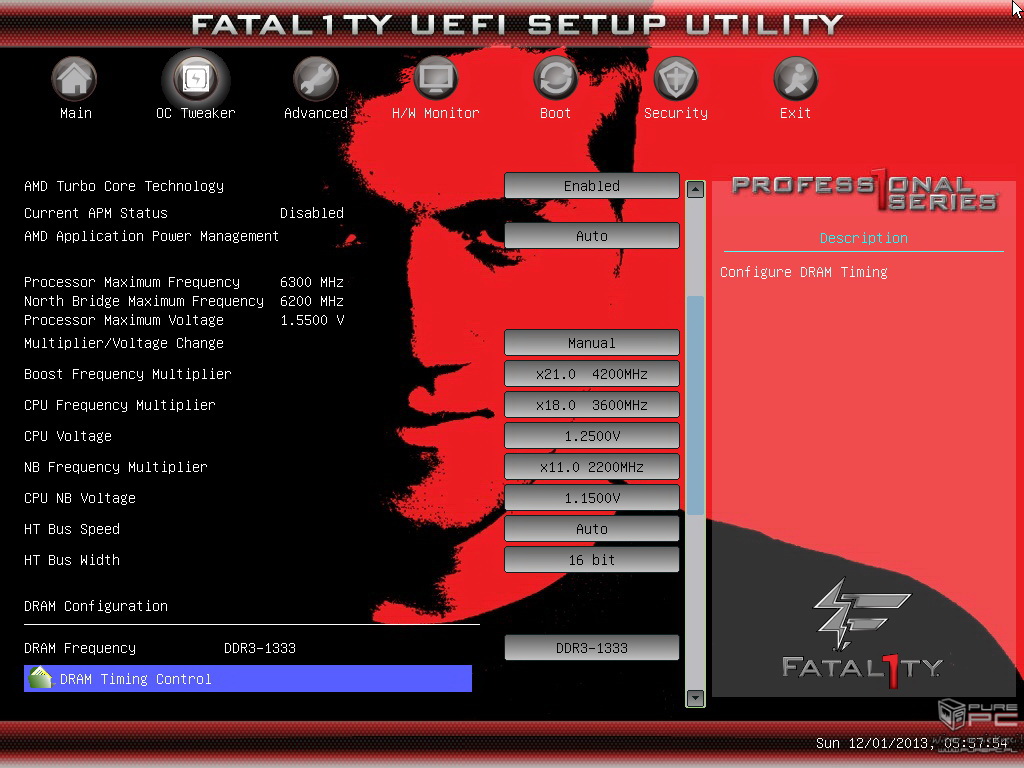Viewport: 1024px width, 768px height.
Task: Click the Description panel heading
Action: [863, 238]
